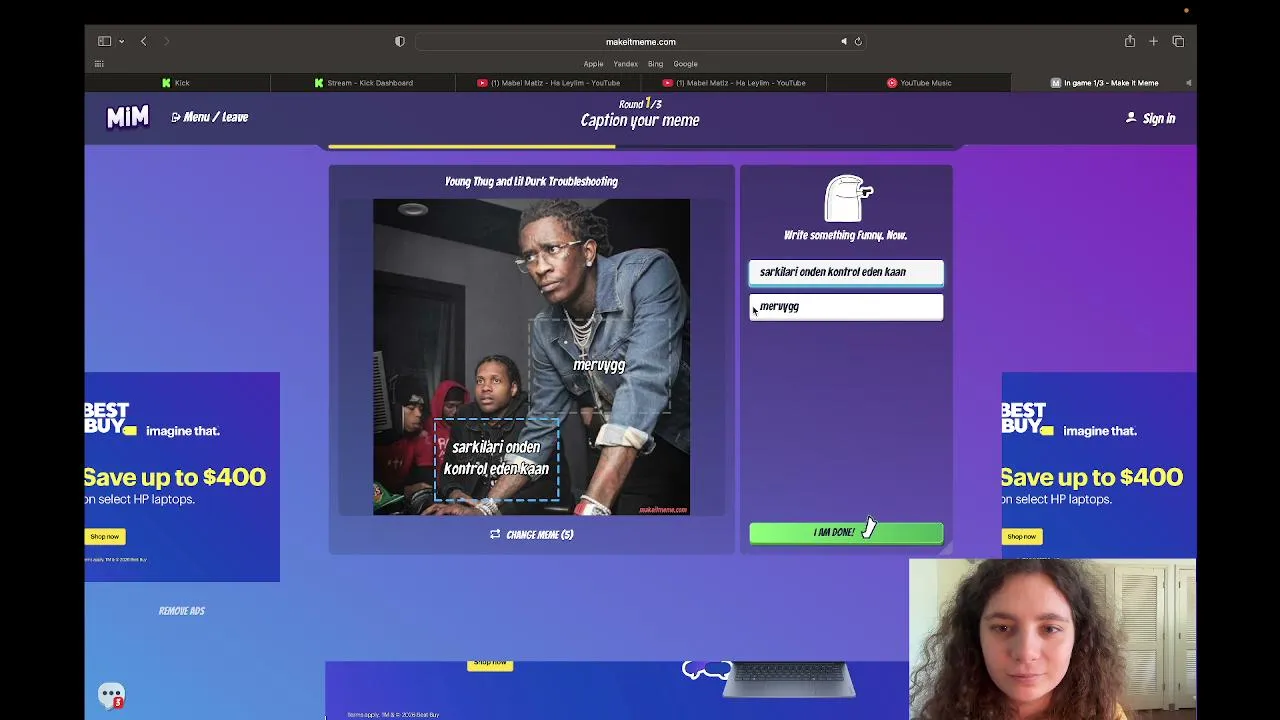Click Change Meme (5) button
1280x720 pixels.
(531, 535)
